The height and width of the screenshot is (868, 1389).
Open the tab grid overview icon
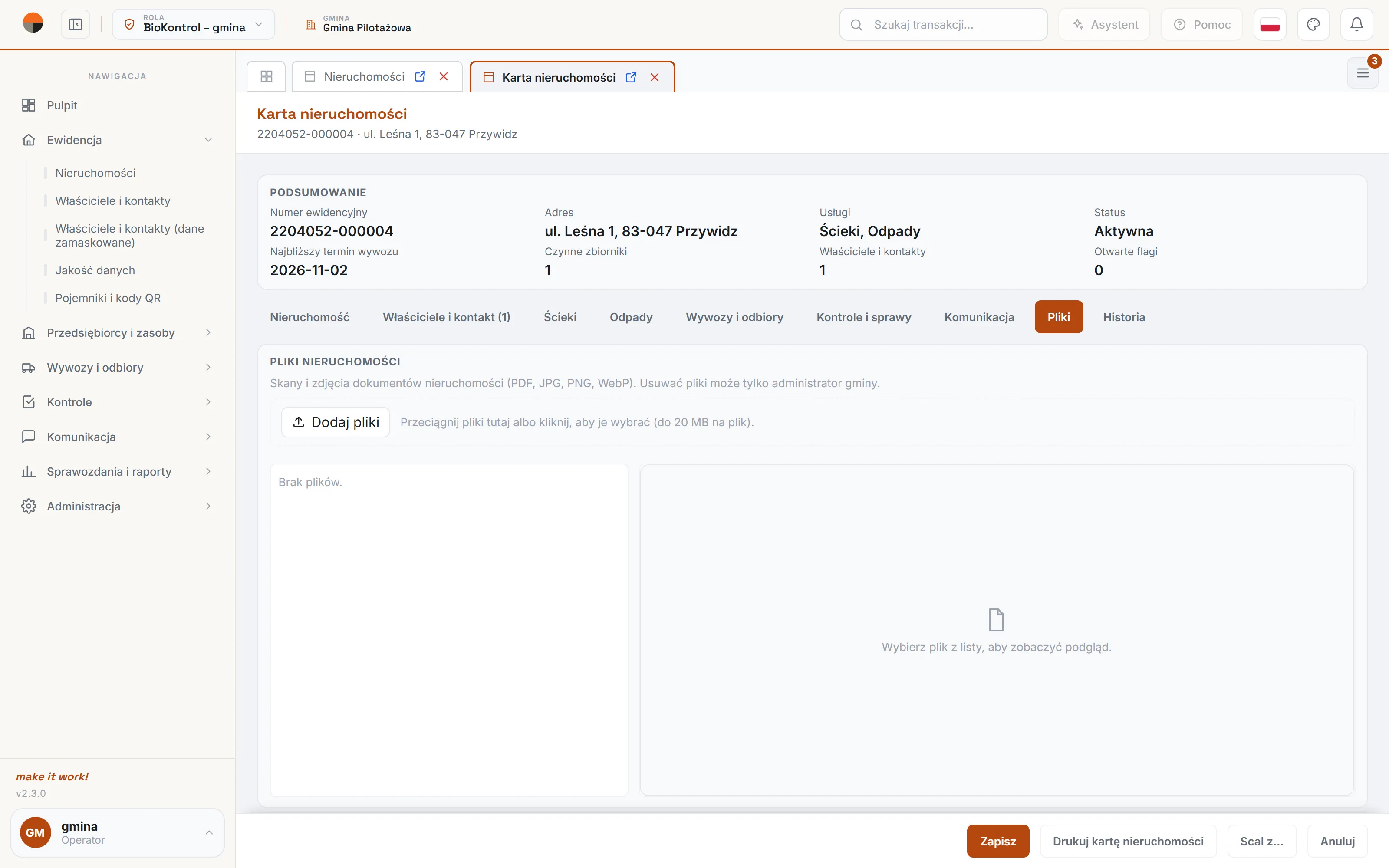(x=267, y=76)
